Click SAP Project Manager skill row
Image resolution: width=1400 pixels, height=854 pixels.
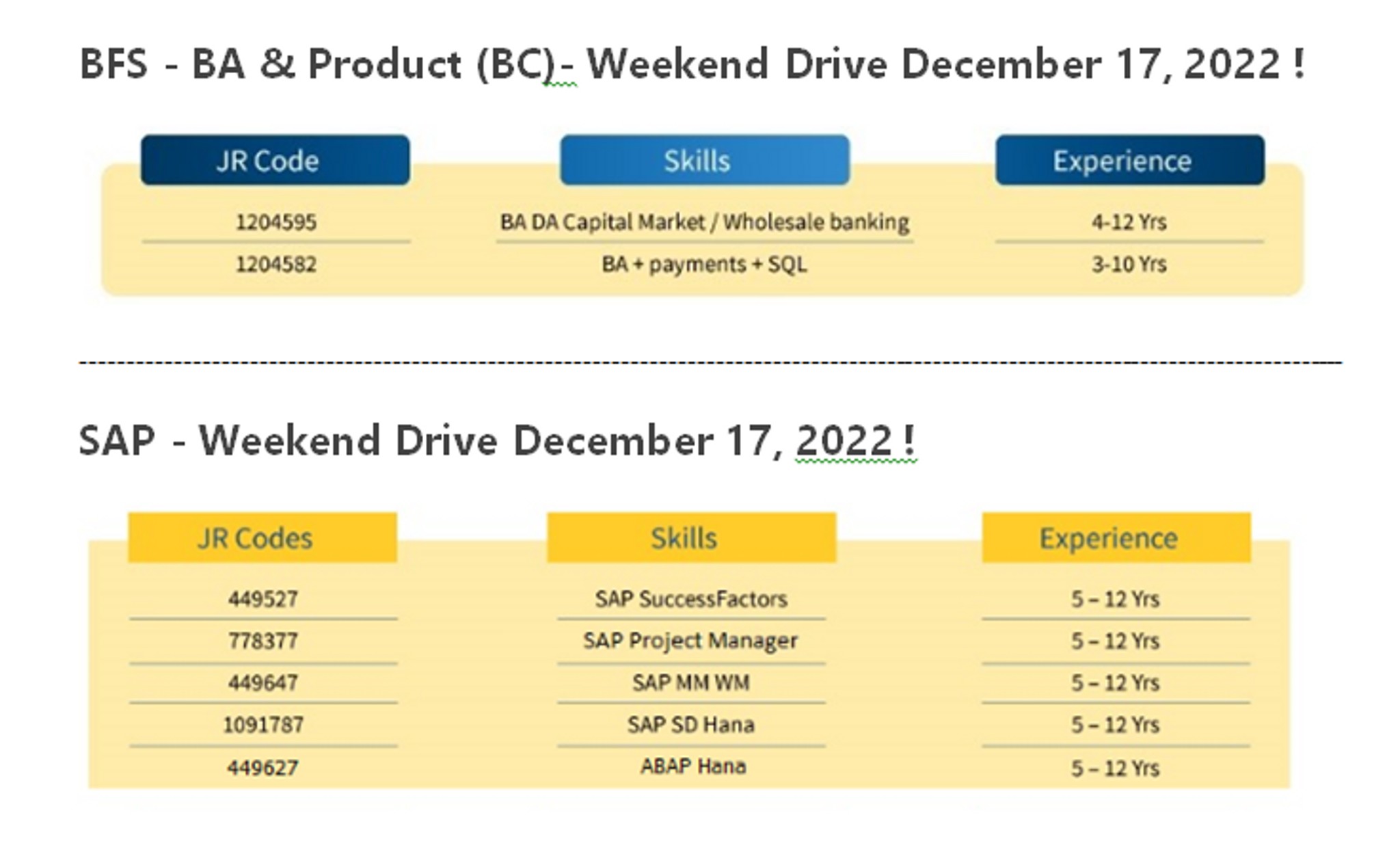(690, 641)
